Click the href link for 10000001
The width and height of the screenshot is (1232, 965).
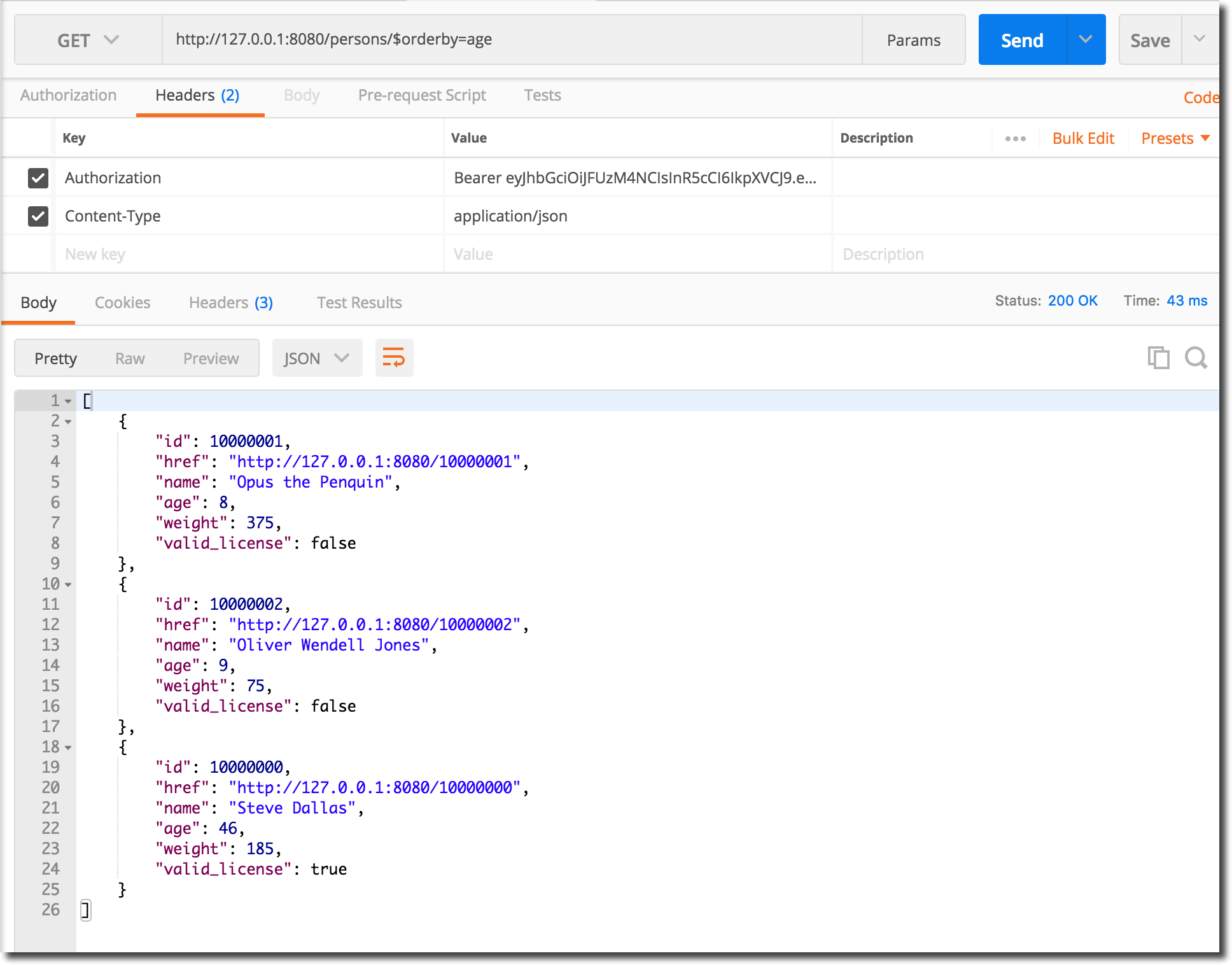tap(374, 461)
